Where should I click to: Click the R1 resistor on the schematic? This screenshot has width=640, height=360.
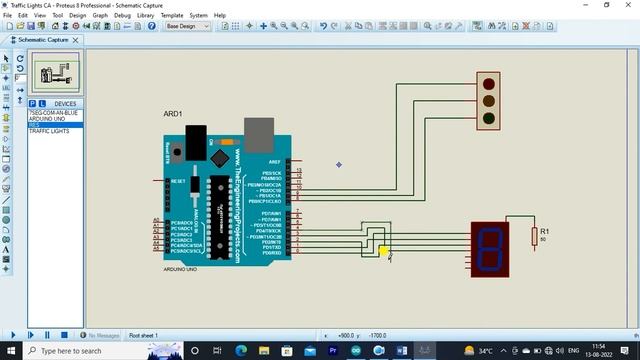click(x=534, y=236)
